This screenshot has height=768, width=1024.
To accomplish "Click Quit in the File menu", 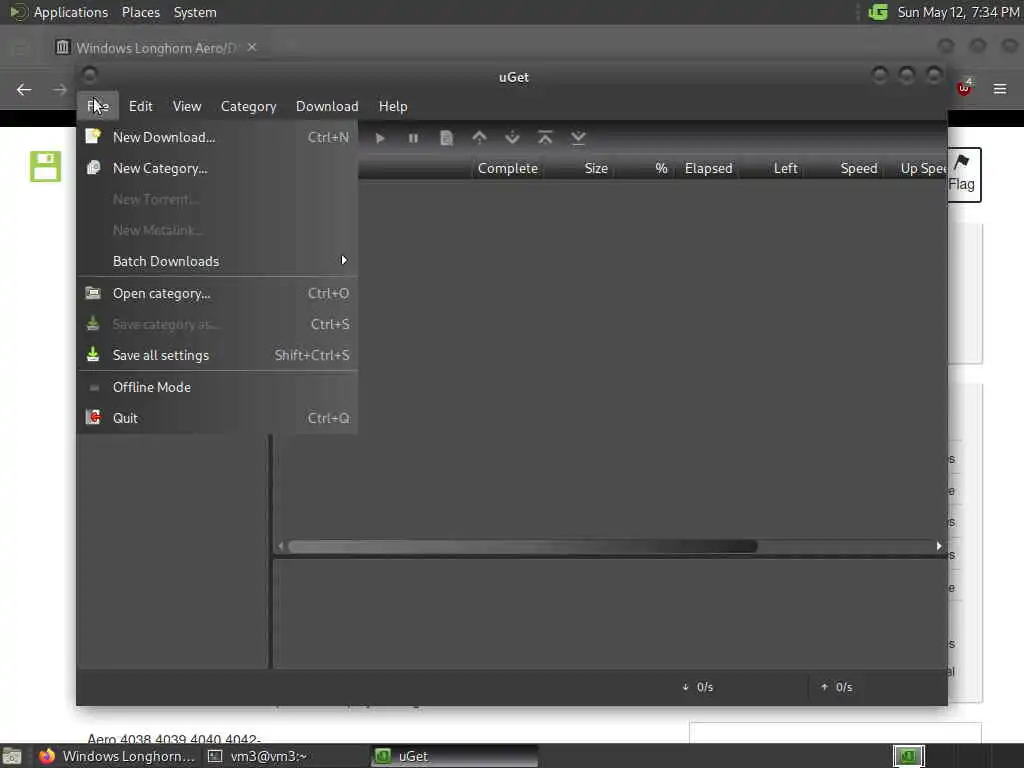I will pyautogui.click(x=217, y=418).
